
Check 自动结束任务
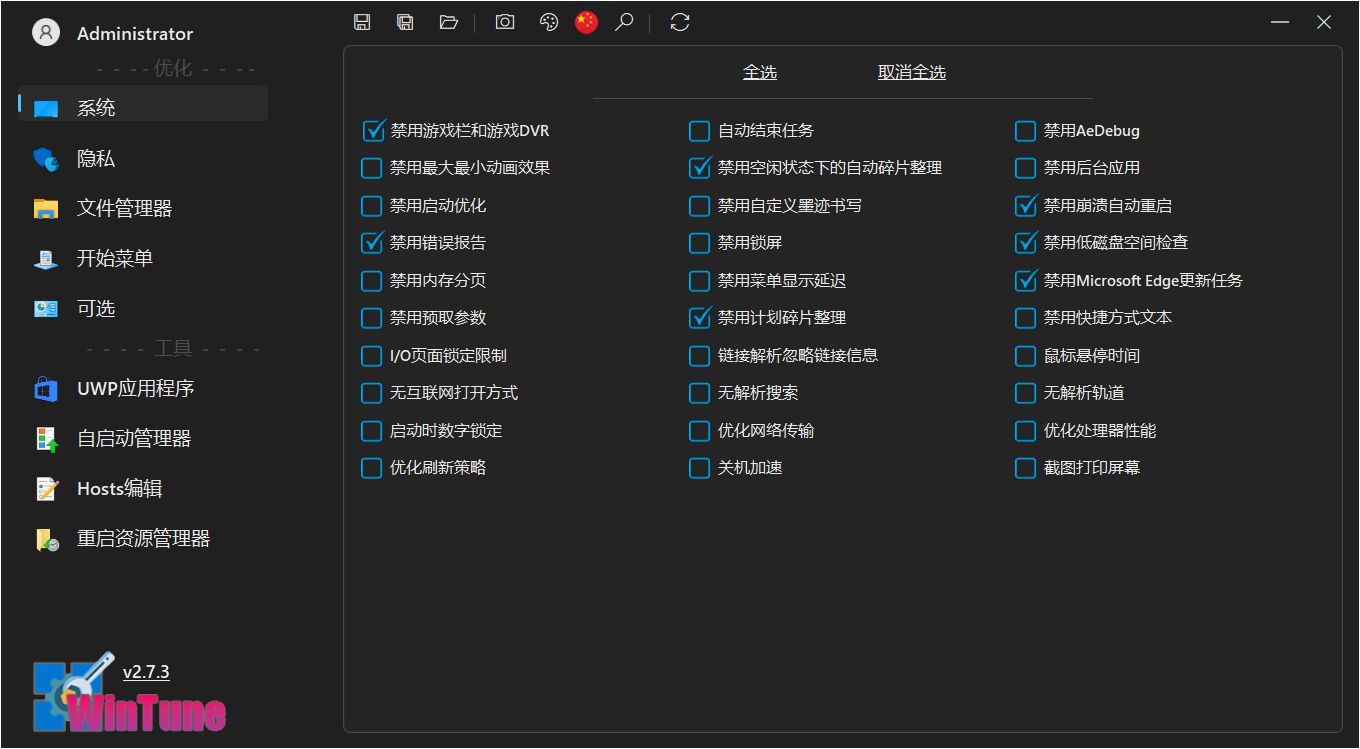(x=700, y=131)
